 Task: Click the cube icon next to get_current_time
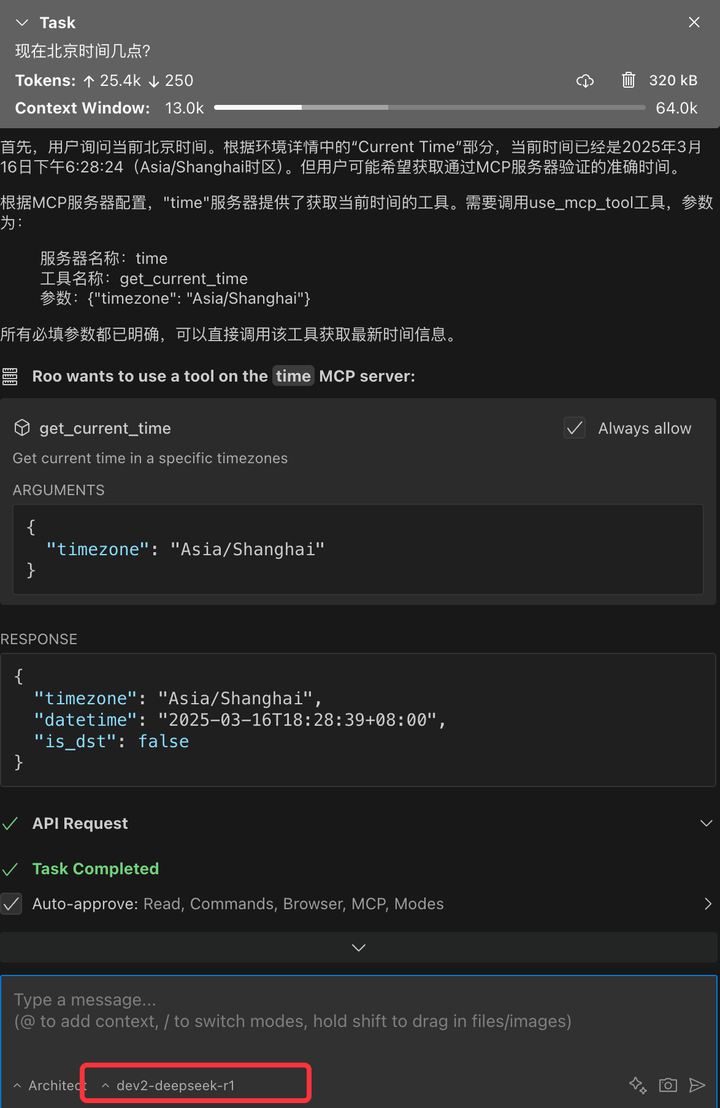point(22,427)
